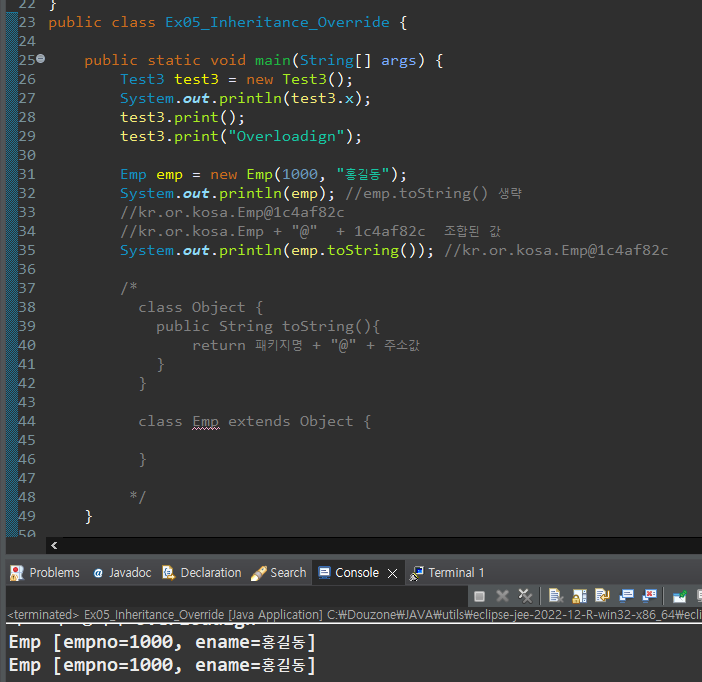Toggle Show Console When Standard Out Changes
Image resolution: width=702 pixels, height=682 pixels.
pyautogui.click(x=626, y=596)
